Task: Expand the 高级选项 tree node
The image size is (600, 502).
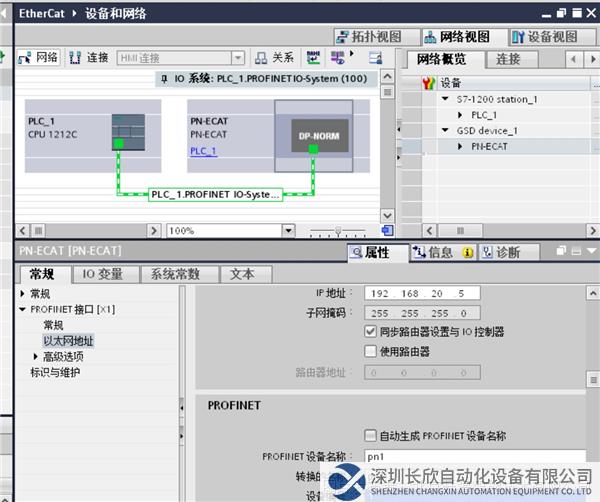Action: tap(36, 356)
